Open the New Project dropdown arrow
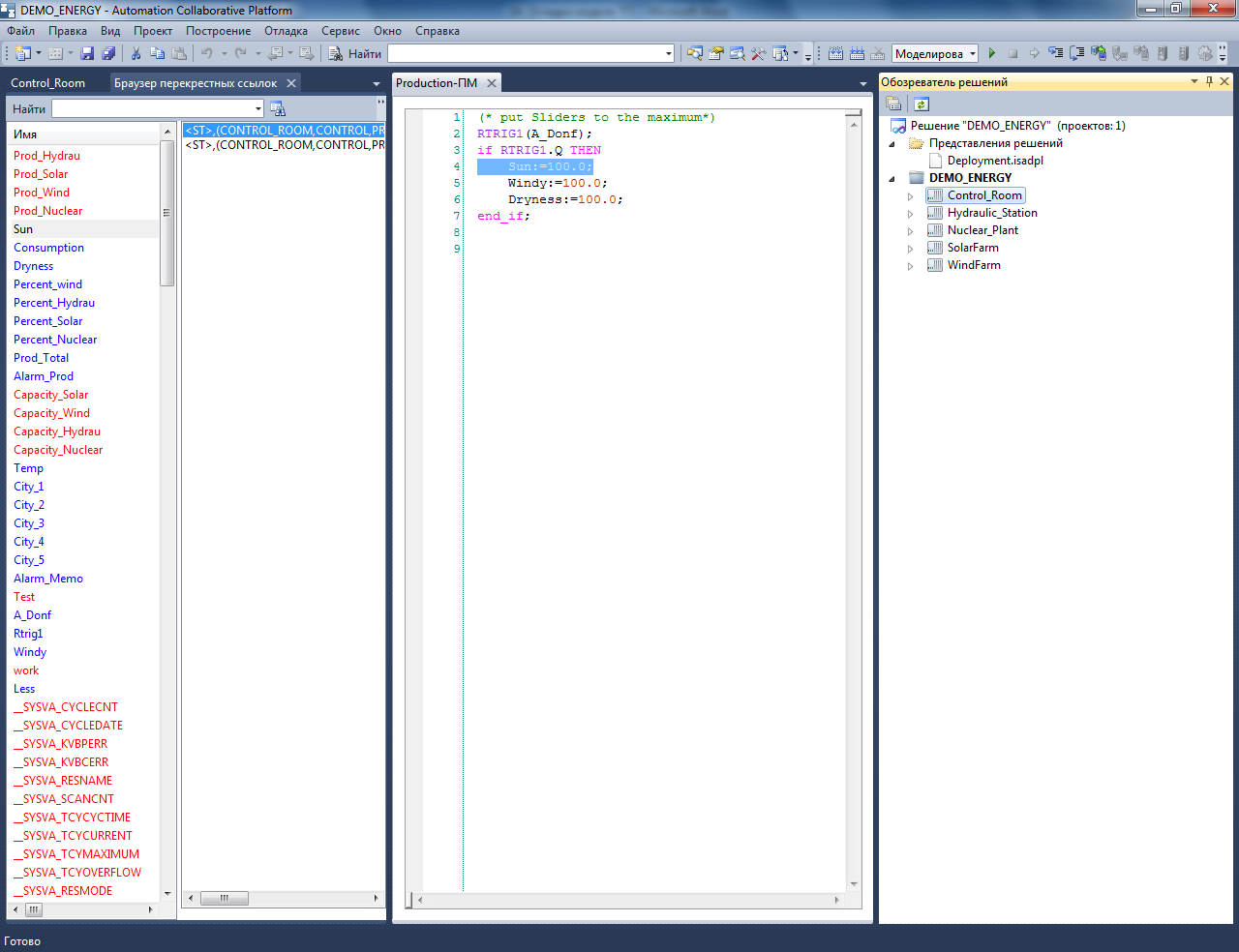Viewport: 1239px width, 952px height. [x=39, y=53]
